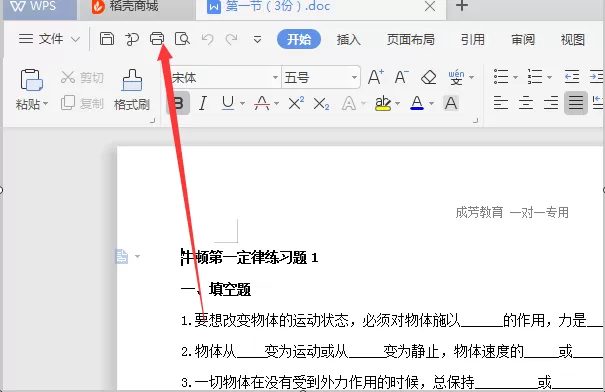
Task: Open the font size dropdown (五号)
Action: [x=354, y=77]
